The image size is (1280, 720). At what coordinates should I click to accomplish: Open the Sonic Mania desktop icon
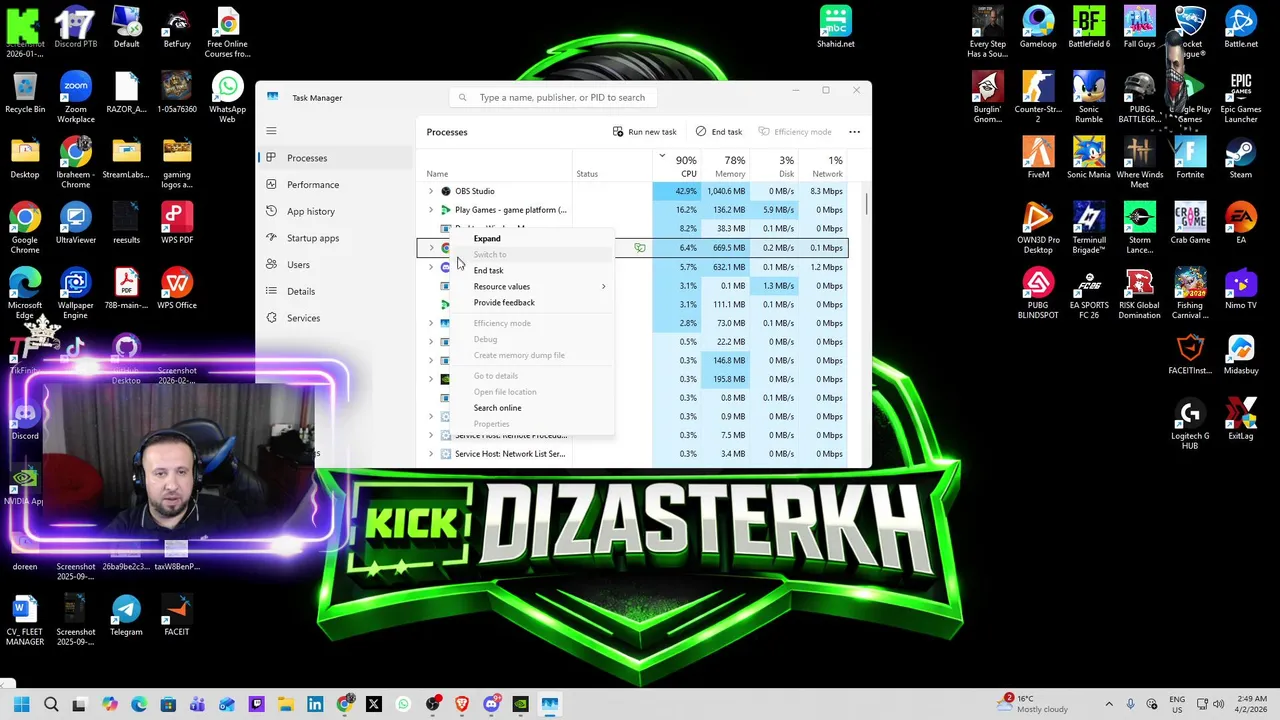pos(1089,159)
